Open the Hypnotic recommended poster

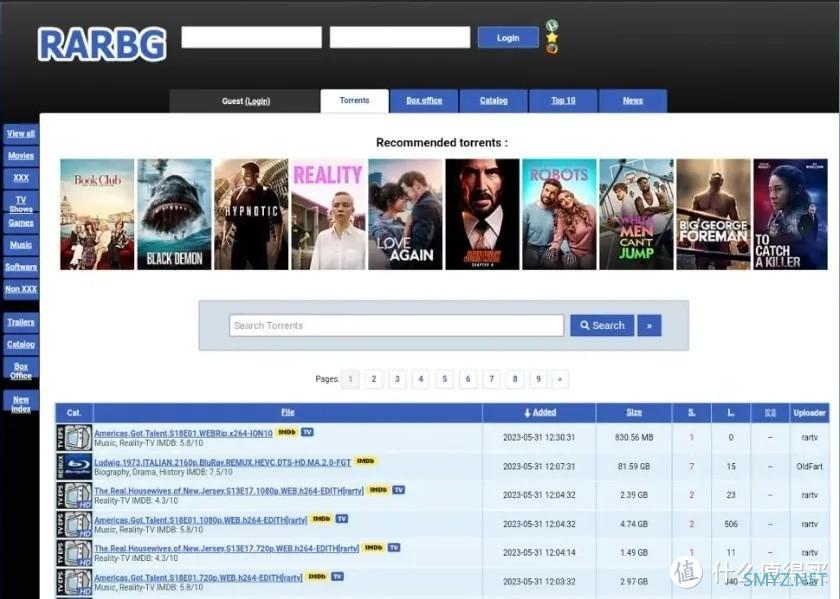point(251,214)
